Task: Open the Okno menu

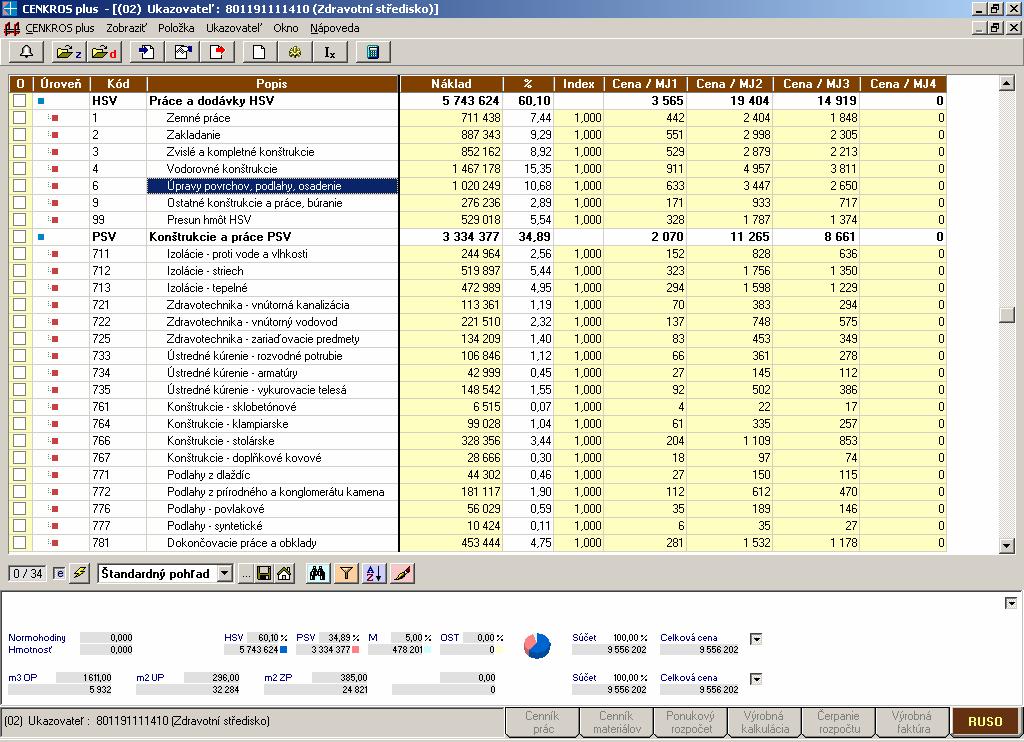Action: [285, 28]
